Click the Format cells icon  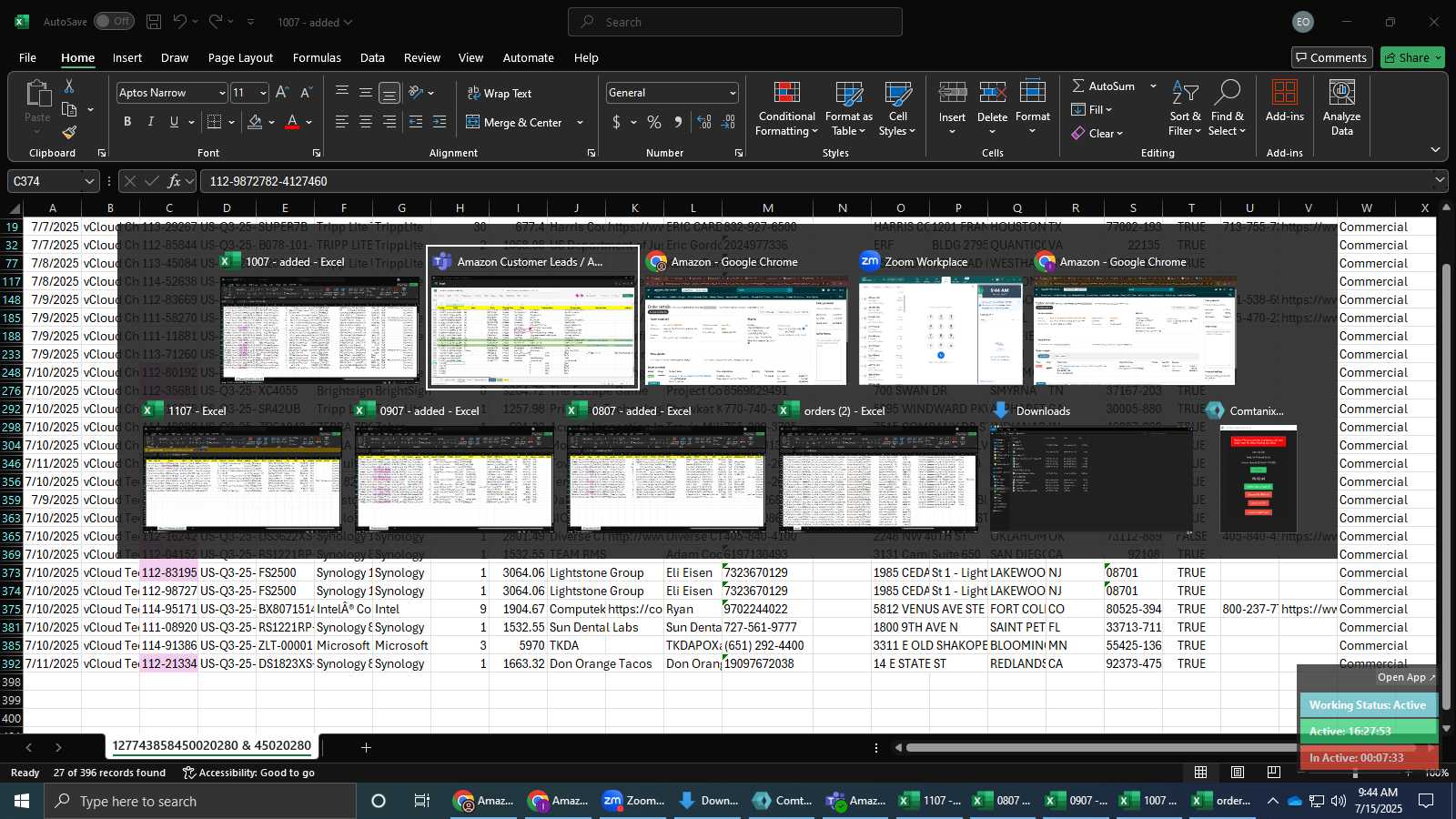1033,93
